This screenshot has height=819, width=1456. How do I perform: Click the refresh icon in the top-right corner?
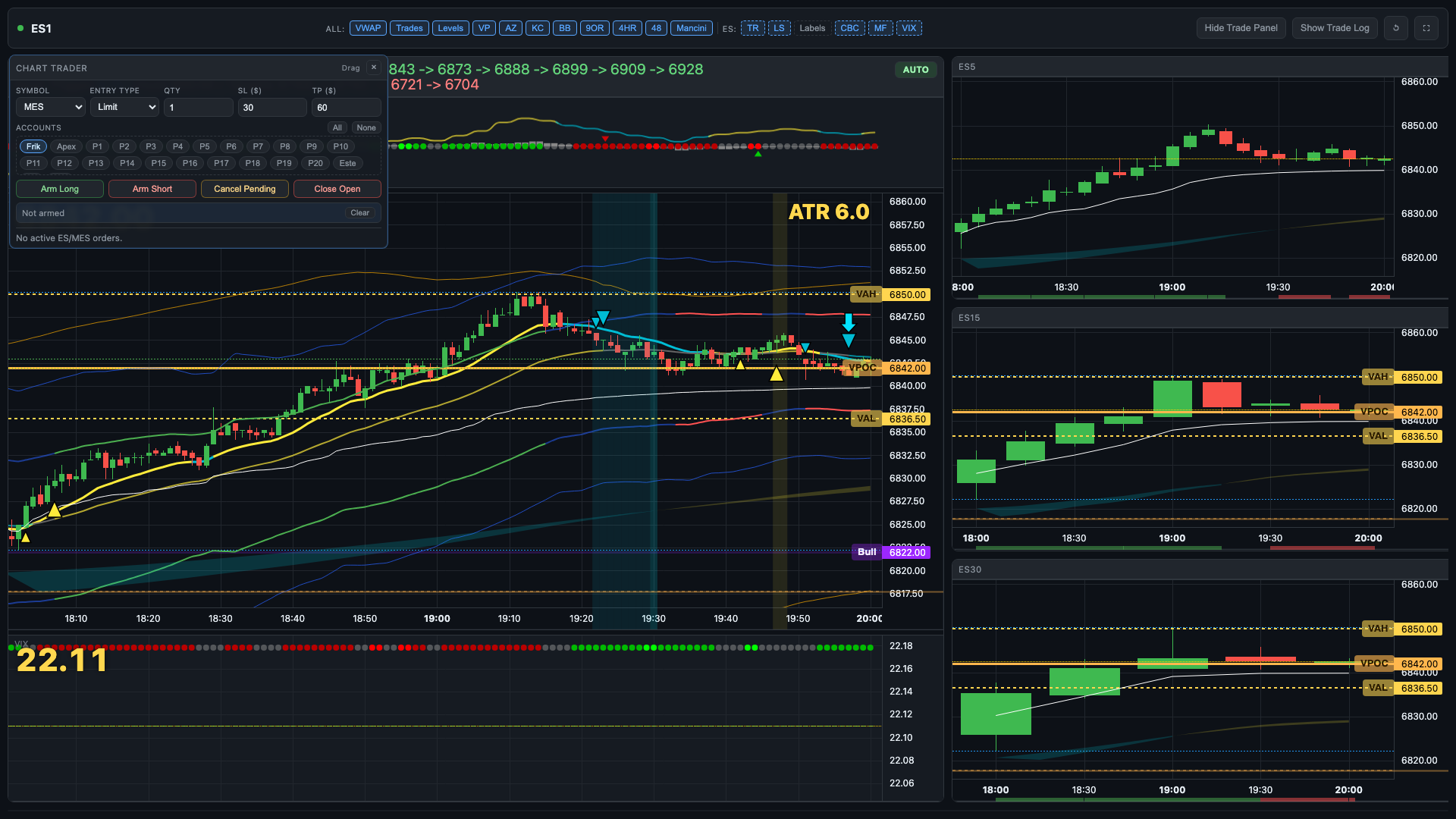1396,27
